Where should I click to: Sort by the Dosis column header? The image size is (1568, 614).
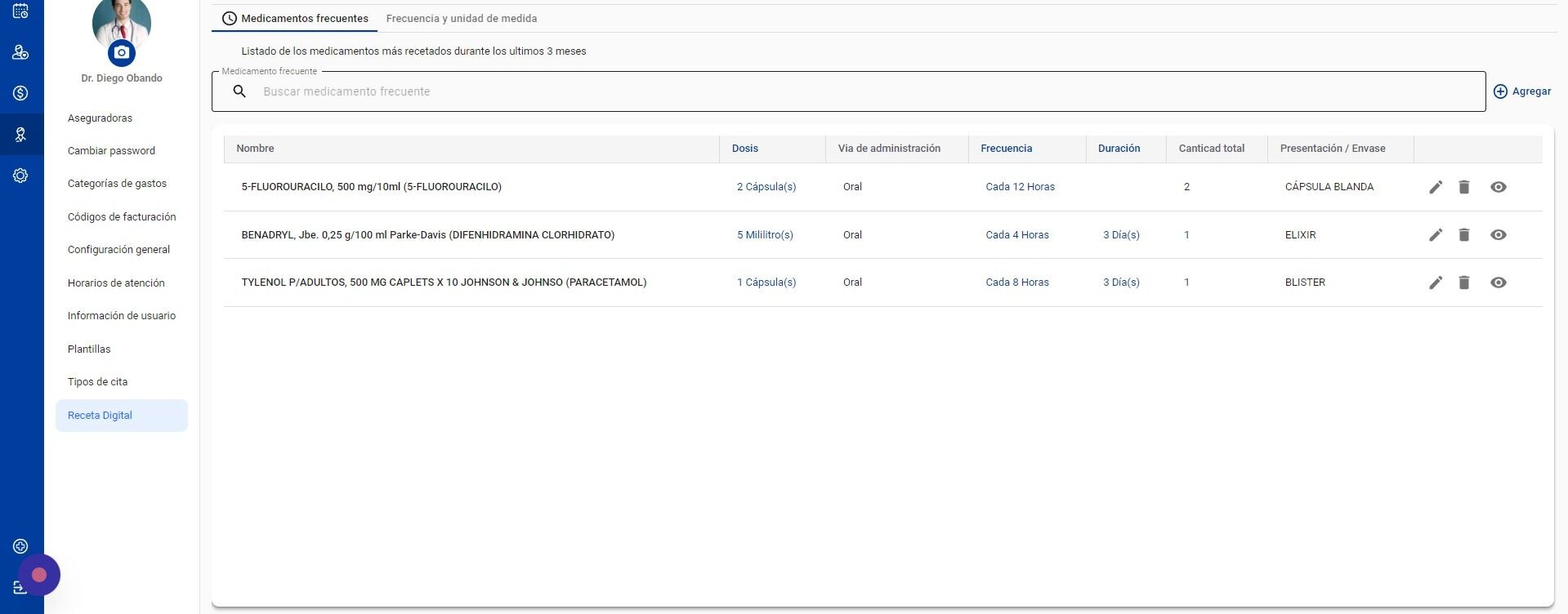coord(745,149)
